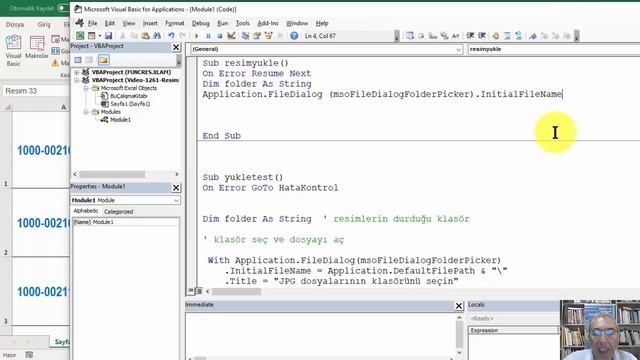The image size is (640, 360).
Task: Switch to Full Module View at code bottom
Action: pyautogui.click(x=199, y=291)
